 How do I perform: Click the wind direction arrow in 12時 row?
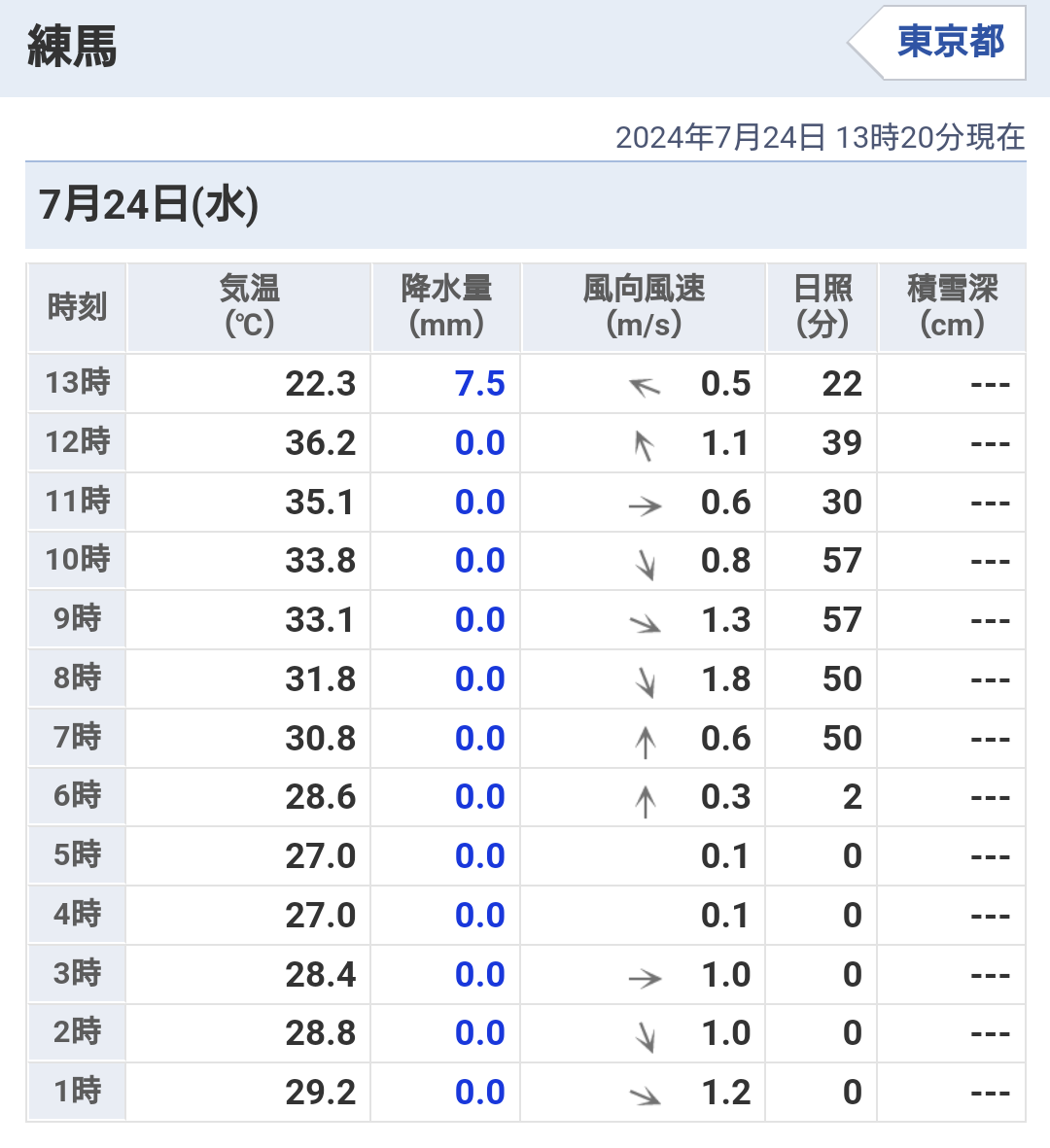click(x=645, y=445)
